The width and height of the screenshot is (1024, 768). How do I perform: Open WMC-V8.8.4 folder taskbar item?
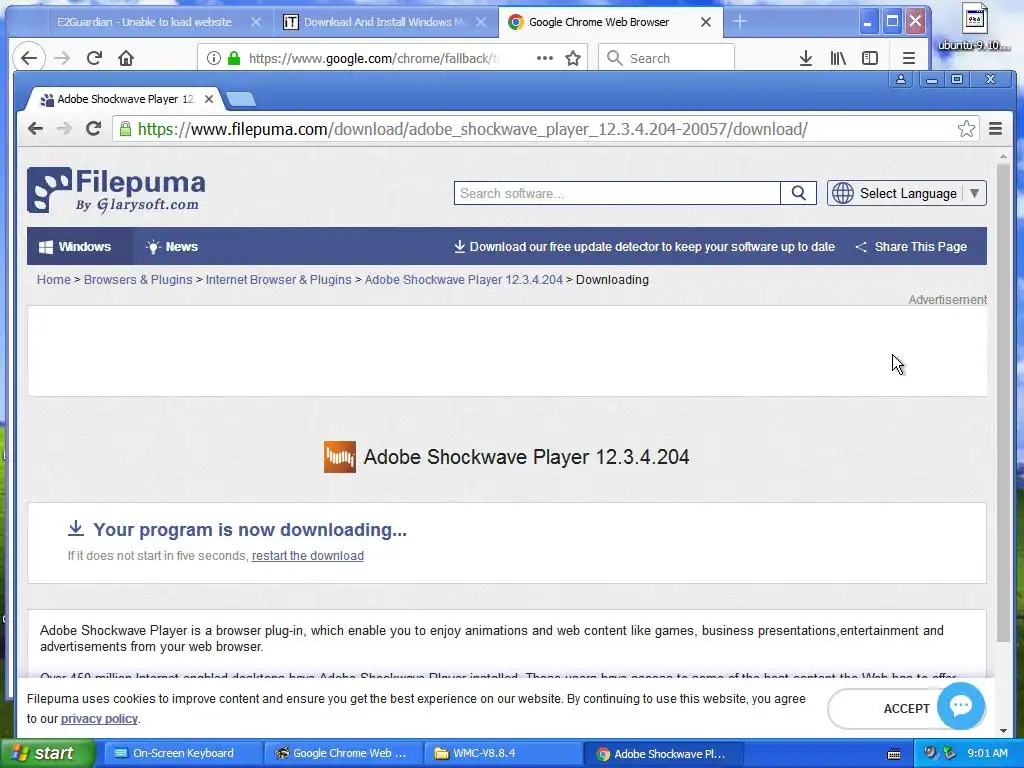(x=502, y=753)
